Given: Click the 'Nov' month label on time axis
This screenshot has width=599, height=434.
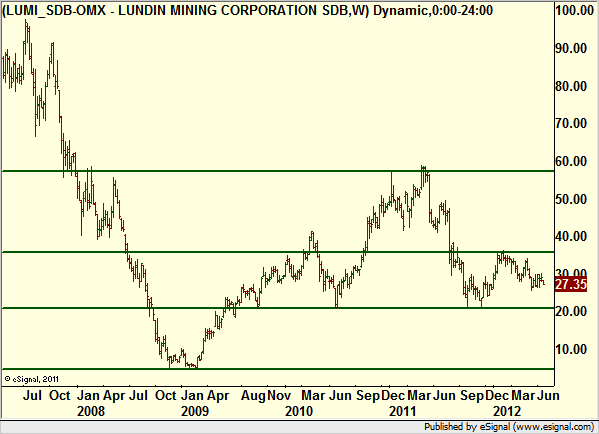Looking at the screenshot, I should (x=279, y=395).
